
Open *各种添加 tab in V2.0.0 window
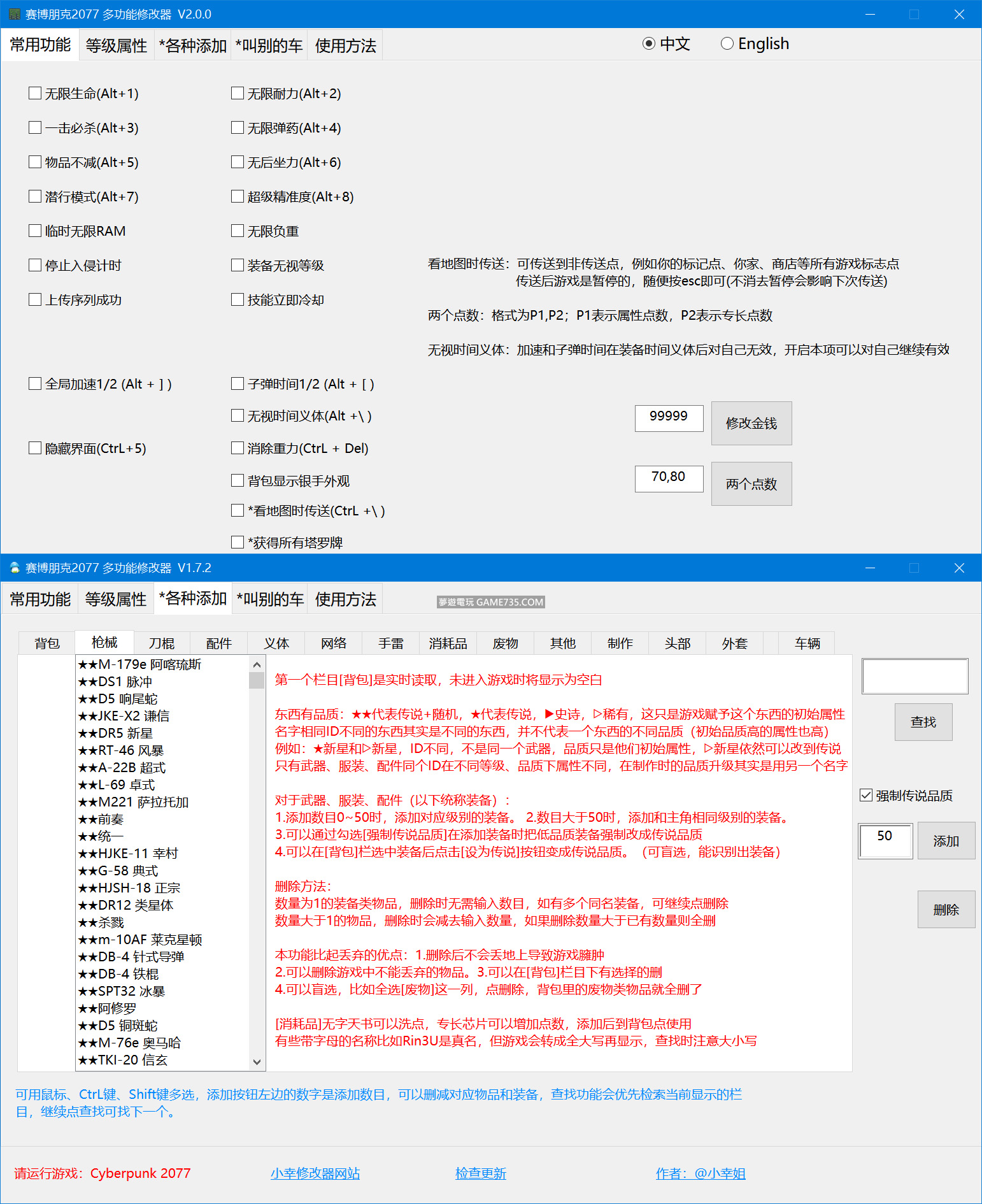point(193,46)
